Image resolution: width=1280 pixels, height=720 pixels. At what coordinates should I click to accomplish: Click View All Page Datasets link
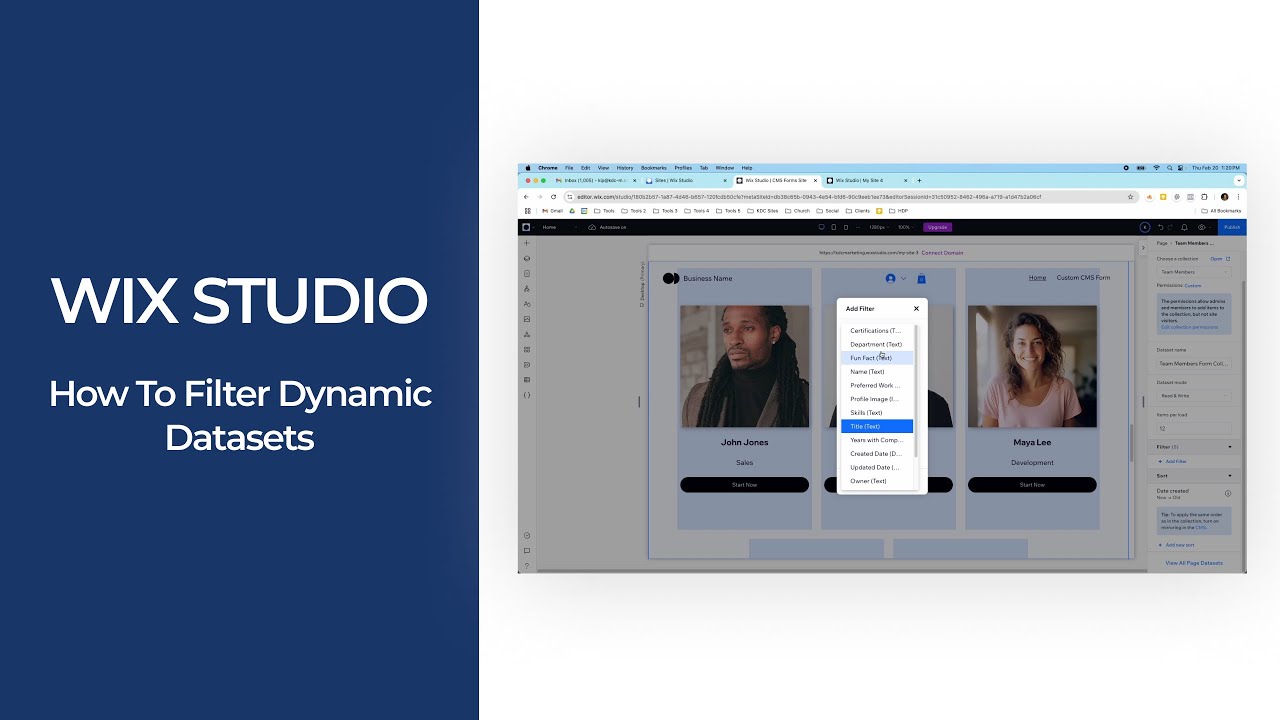click(x=1194, y=563)
